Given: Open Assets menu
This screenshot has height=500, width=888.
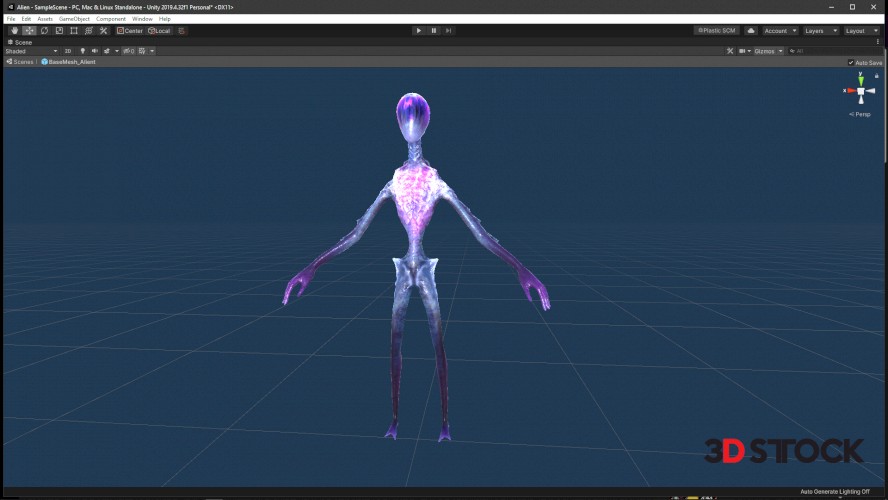Looking at the screenshot, I should [45, 19].
